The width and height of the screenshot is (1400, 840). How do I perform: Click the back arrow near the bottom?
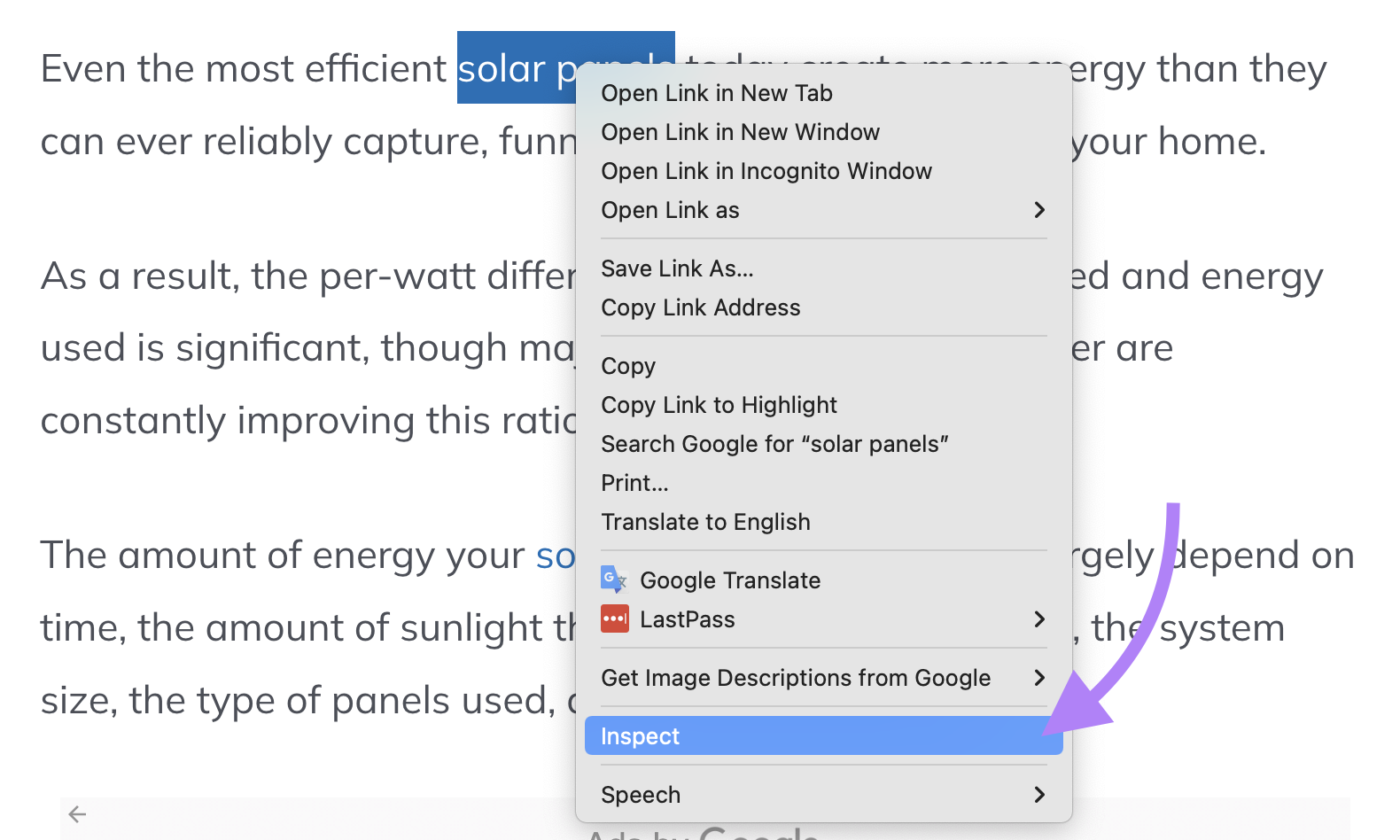point(78,813)
